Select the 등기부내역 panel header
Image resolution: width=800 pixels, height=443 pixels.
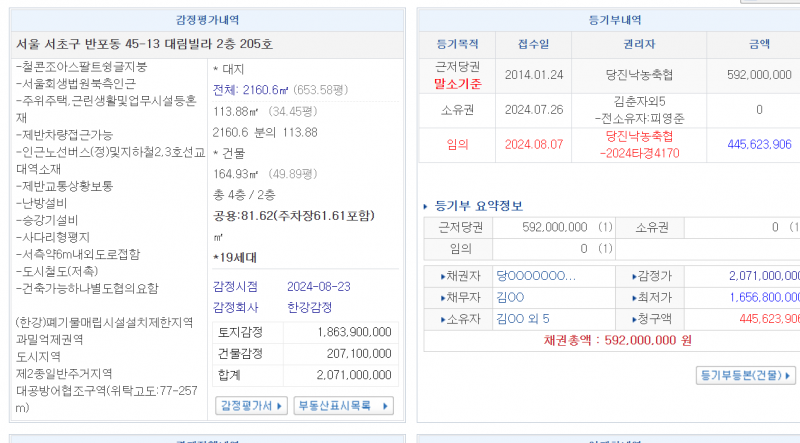[x=608, y=20]
